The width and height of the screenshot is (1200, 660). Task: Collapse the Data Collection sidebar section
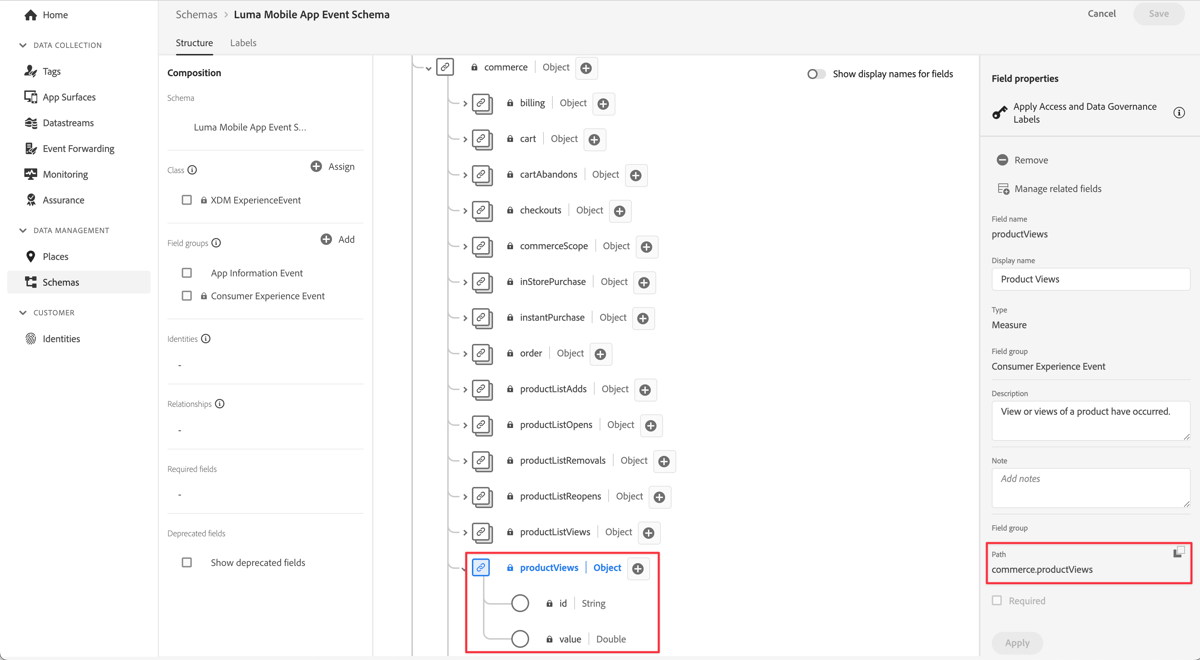click(22, 45)
